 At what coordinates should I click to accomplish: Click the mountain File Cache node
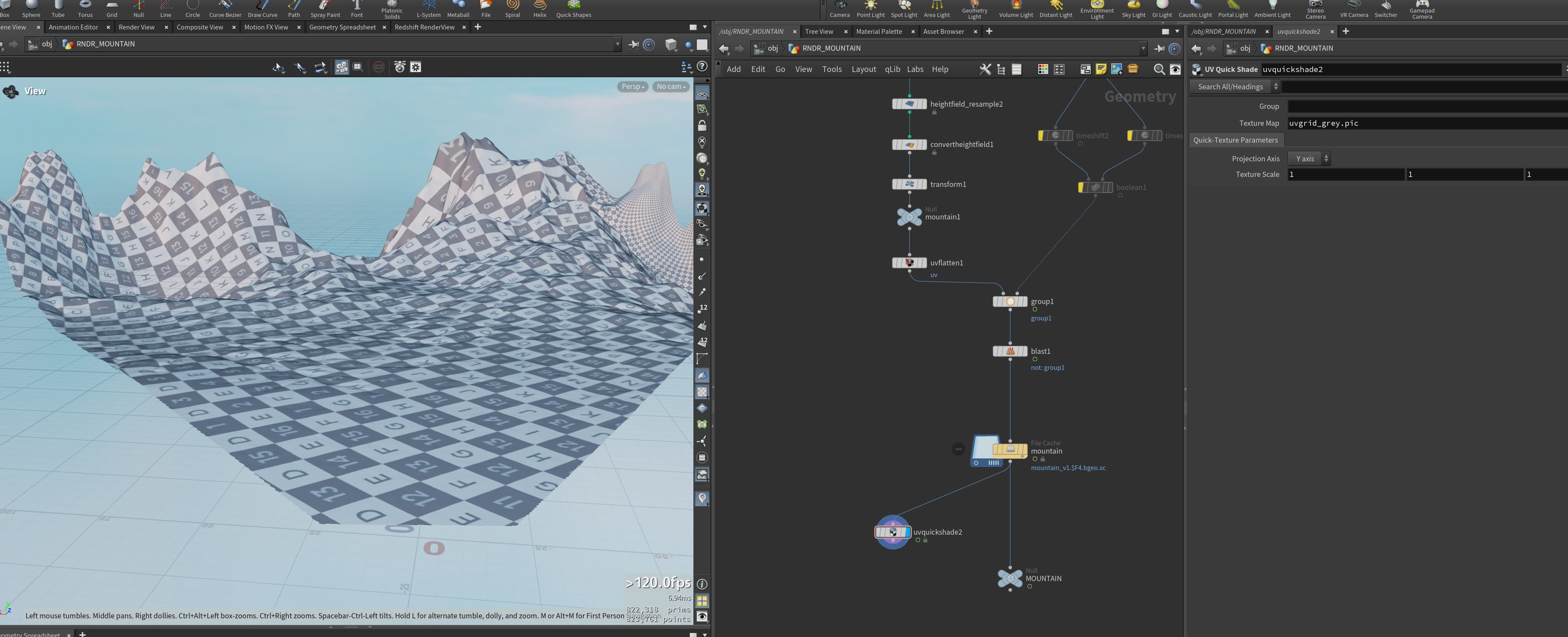(1010, 450)
